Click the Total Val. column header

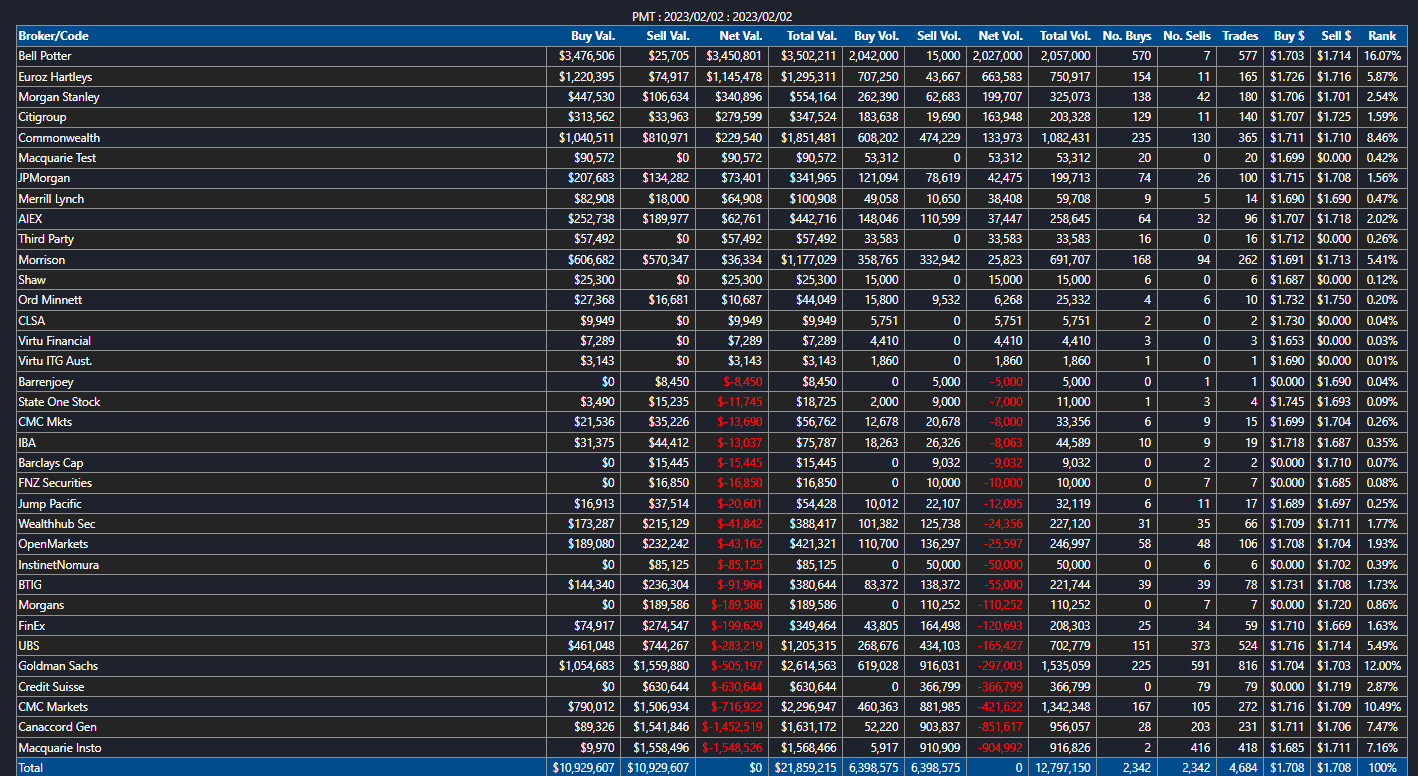(812, 36)
